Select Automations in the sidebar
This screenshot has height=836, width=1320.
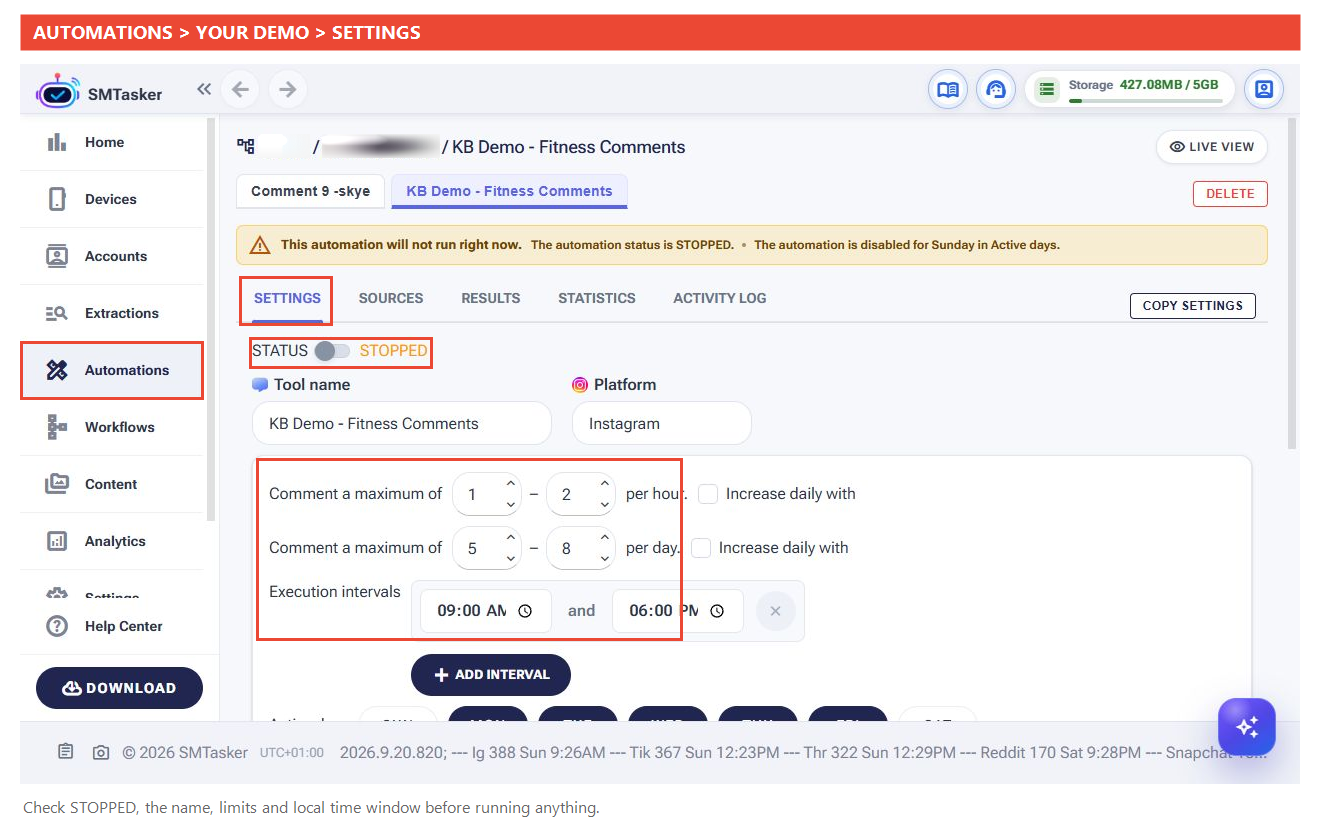coord(112,370)
